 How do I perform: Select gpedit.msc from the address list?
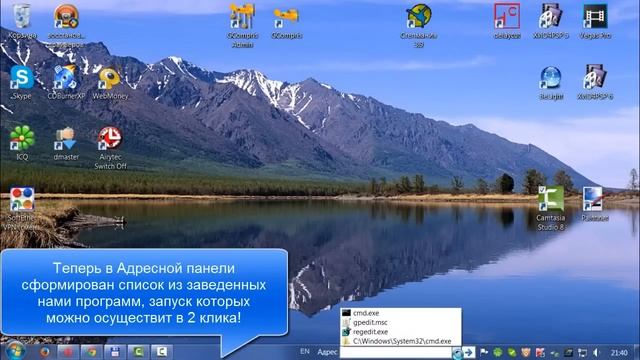coord(401,322)
